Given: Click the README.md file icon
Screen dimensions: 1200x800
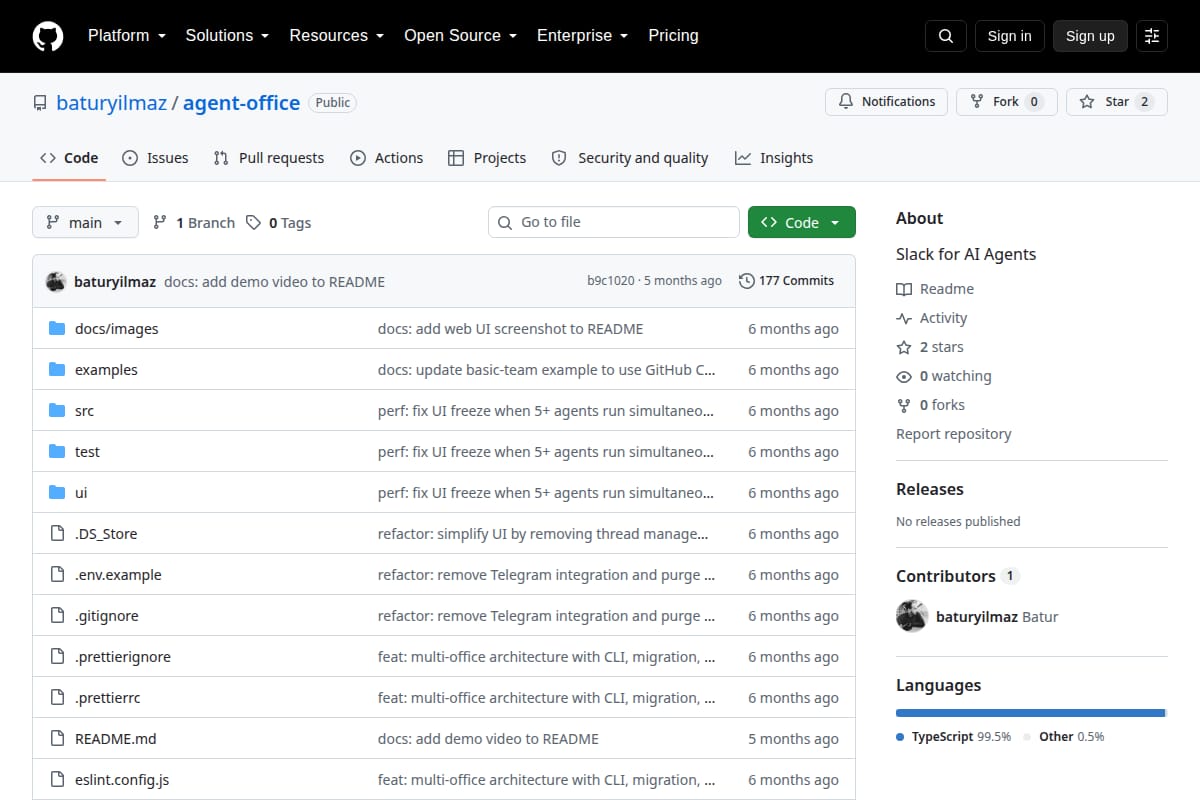Looking at the screenshot, I should click(57, 739).
